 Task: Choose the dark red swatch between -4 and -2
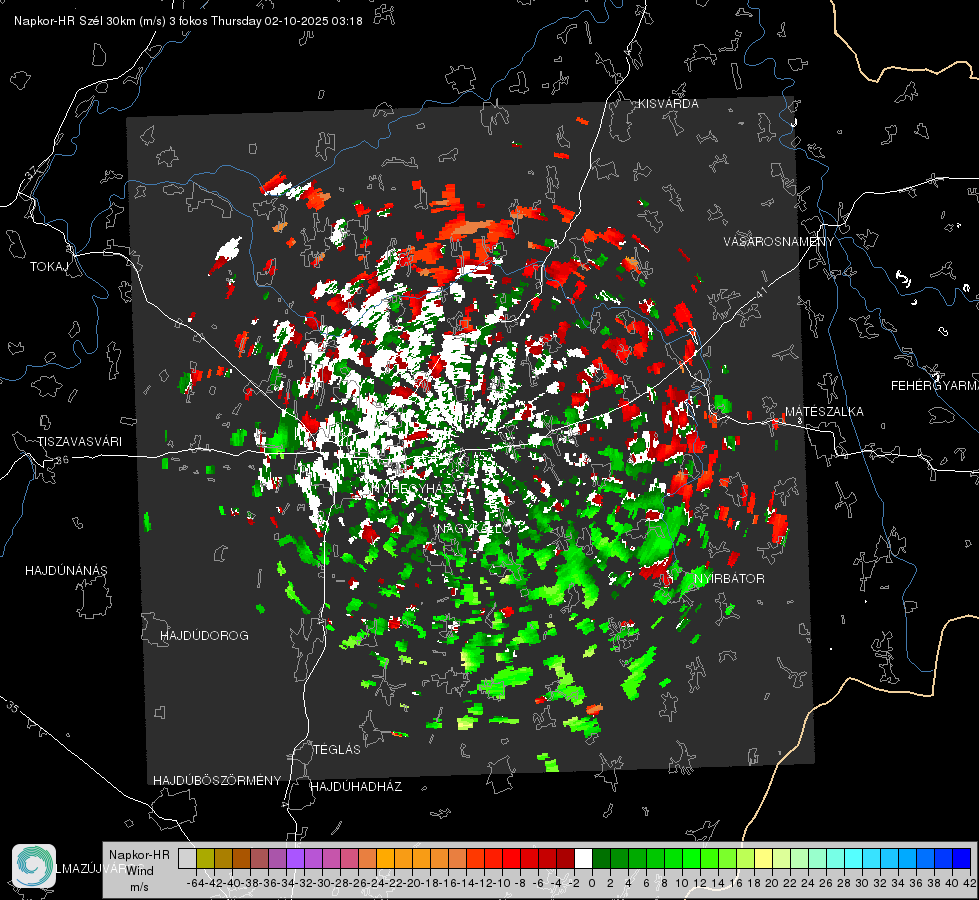click(565, 858)
